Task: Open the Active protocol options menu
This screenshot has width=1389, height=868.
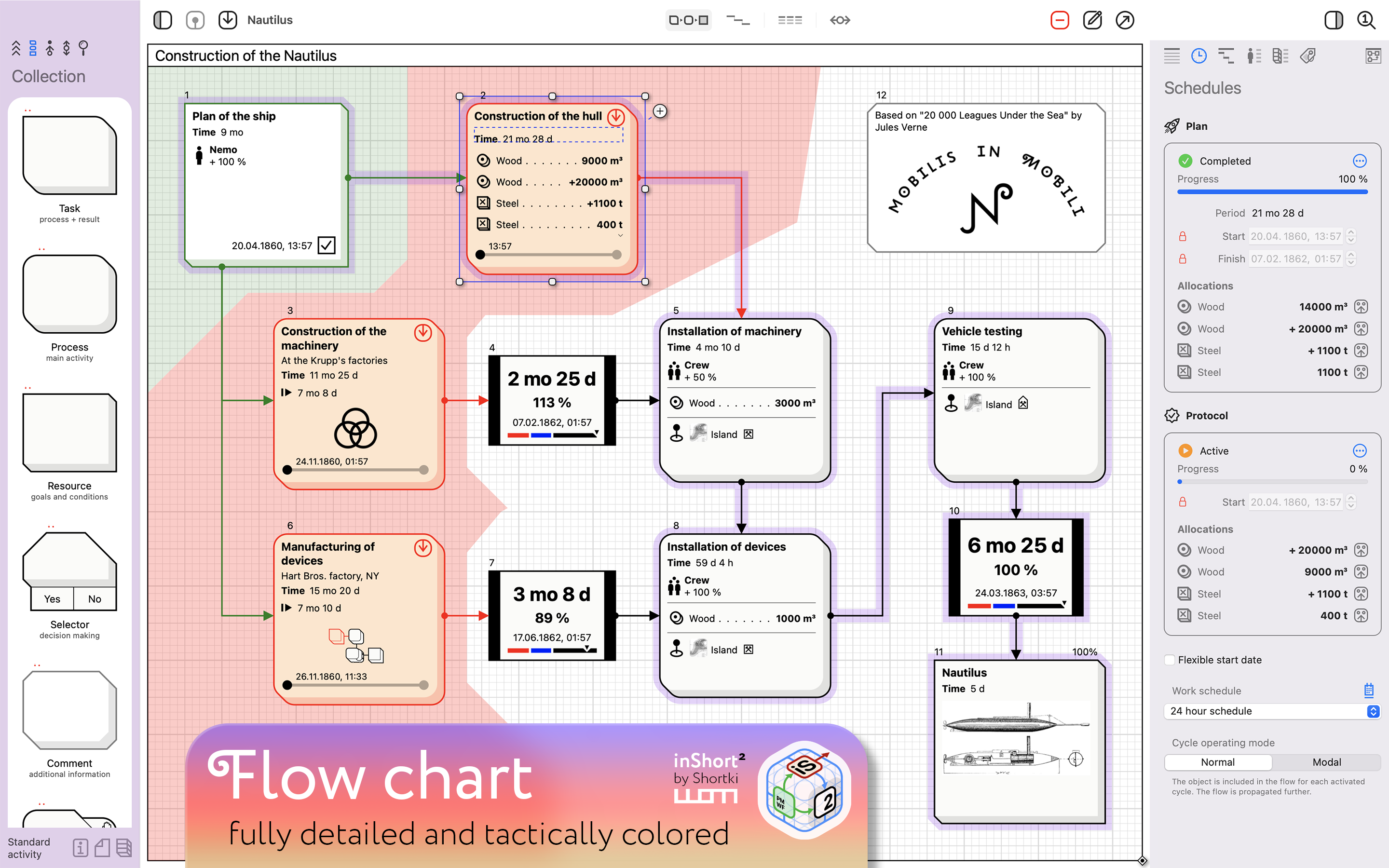Action: point(1359,451)
